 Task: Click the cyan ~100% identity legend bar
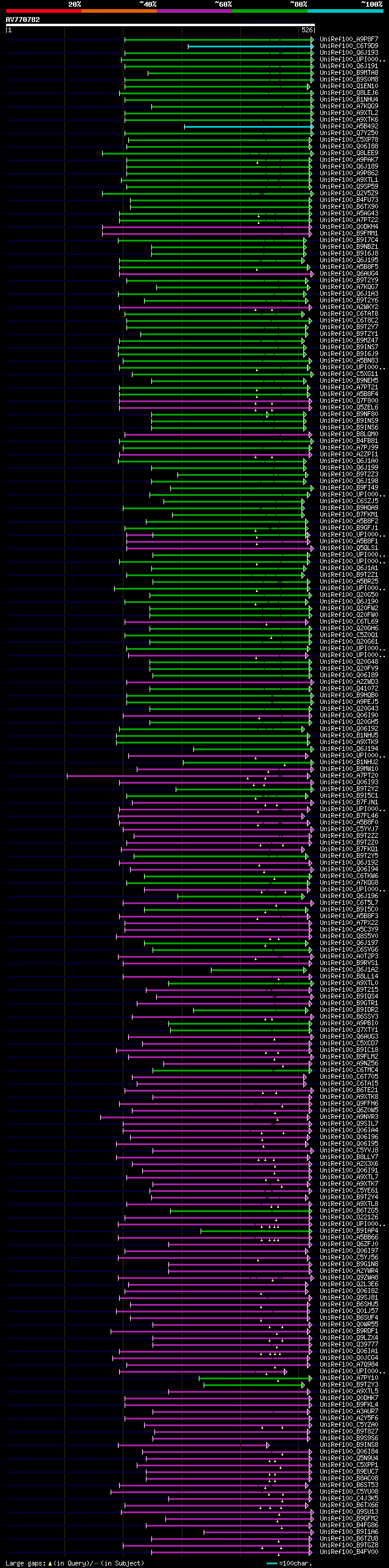click(345, 11)
